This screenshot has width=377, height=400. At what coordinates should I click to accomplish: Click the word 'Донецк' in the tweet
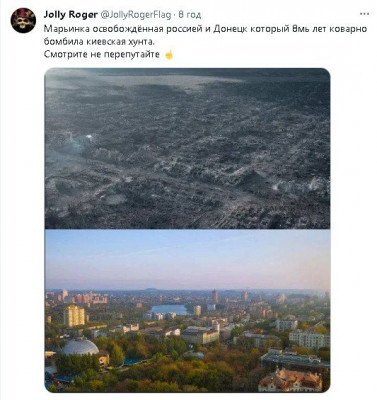(230, 29)
